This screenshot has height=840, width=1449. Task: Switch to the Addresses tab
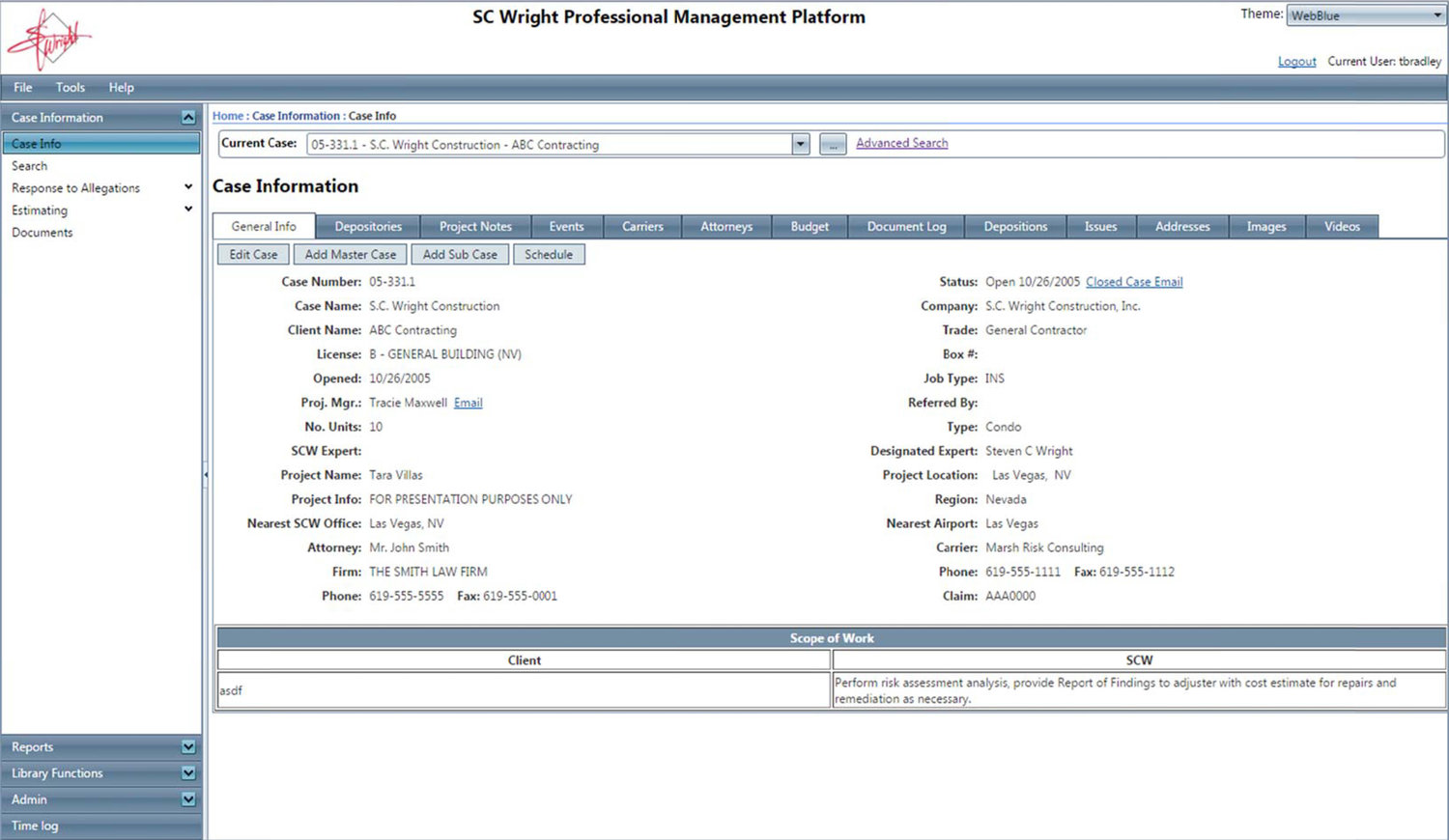click(1182, 226)
